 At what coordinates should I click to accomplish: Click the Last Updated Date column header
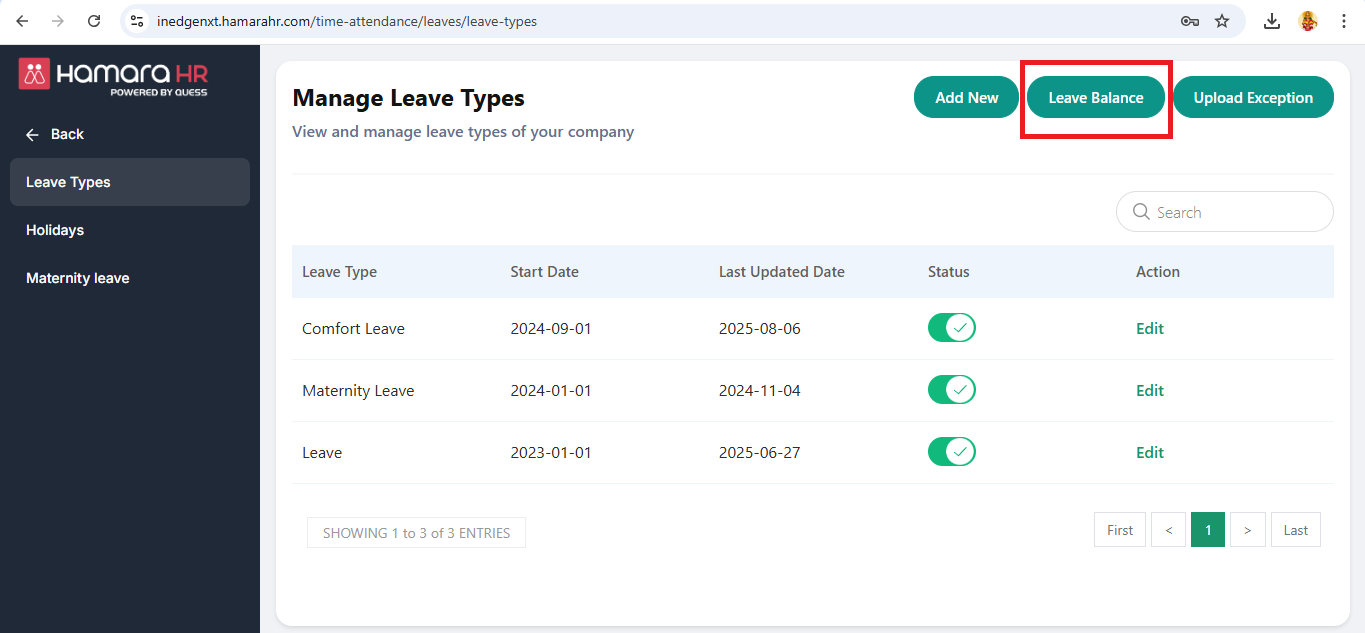click(x=781, y=271)
